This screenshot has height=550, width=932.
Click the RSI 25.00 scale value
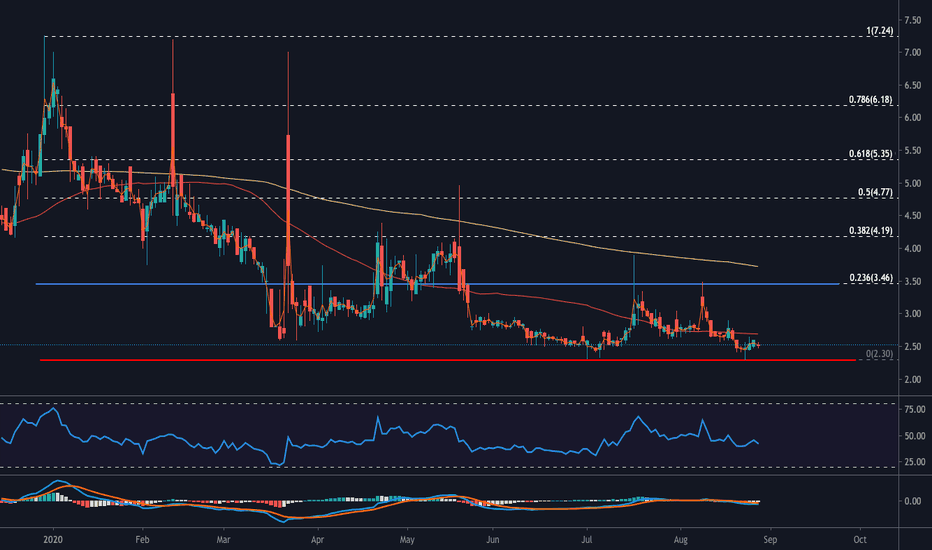click(914, 462)
